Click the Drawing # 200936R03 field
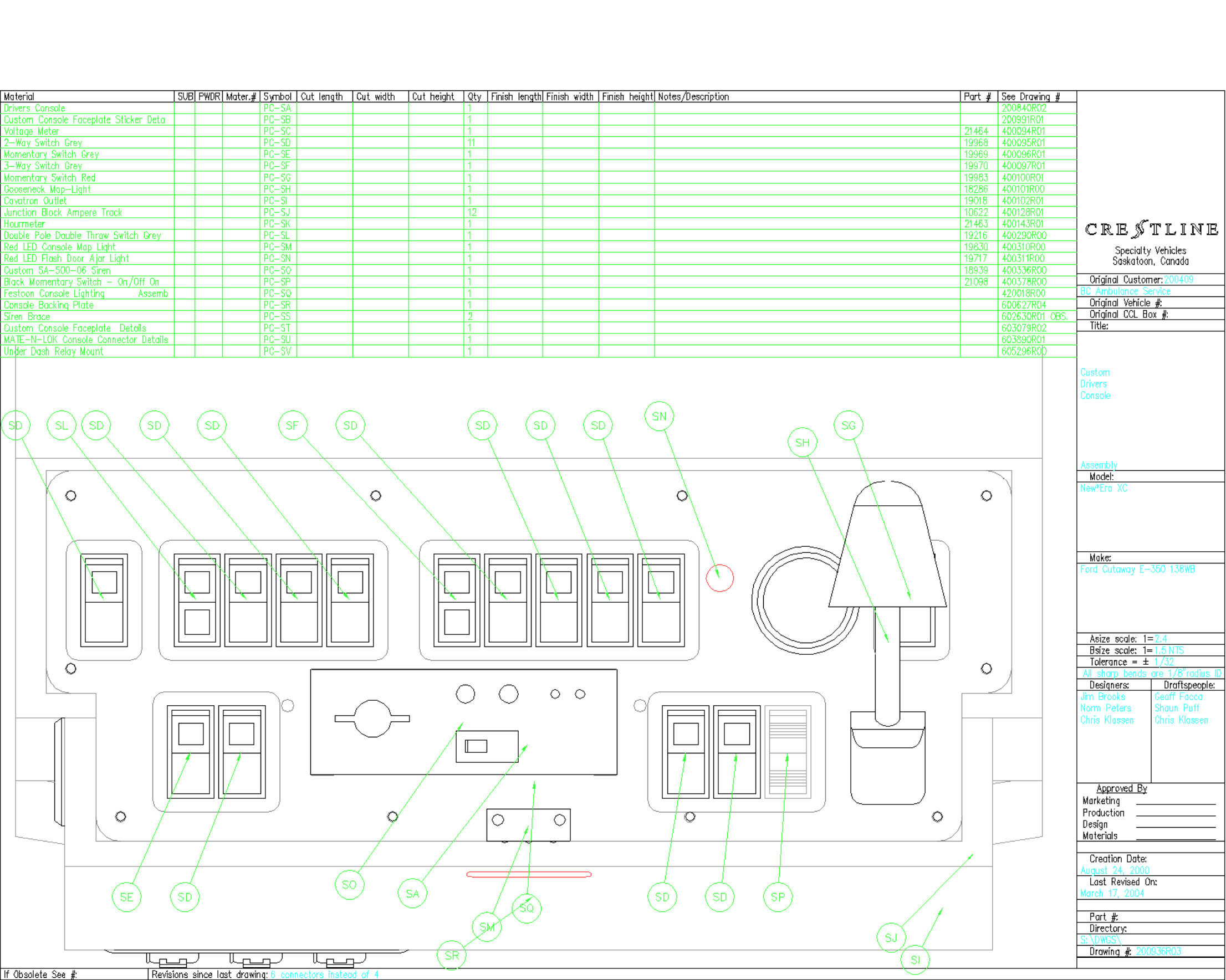Image resolution: width=1226 pixels, height=980 pixels. 1158,952
